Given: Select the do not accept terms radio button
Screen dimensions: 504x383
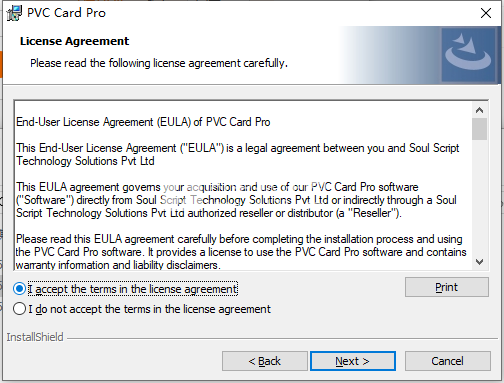Looking at the screenshot, I should coord(19,309).
